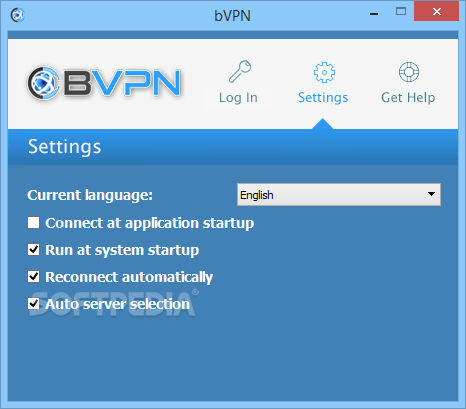Click the bVPN title bar app icon

(18, 15)
